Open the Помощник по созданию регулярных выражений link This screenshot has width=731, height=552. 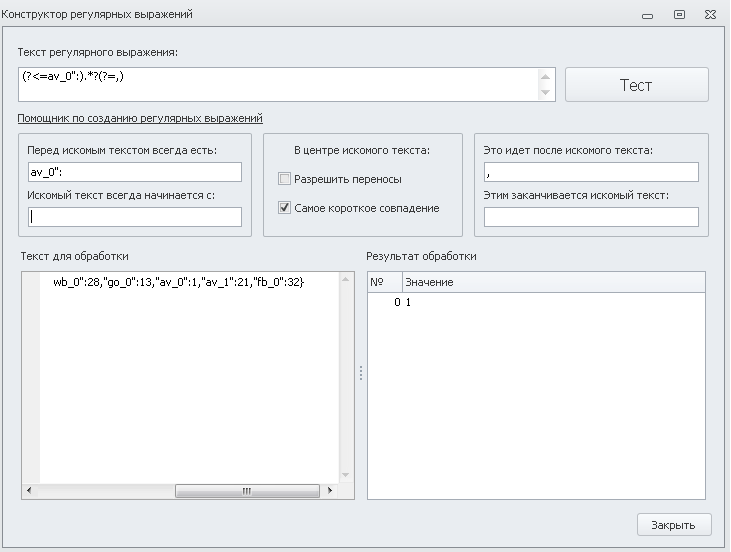[140, 118]
